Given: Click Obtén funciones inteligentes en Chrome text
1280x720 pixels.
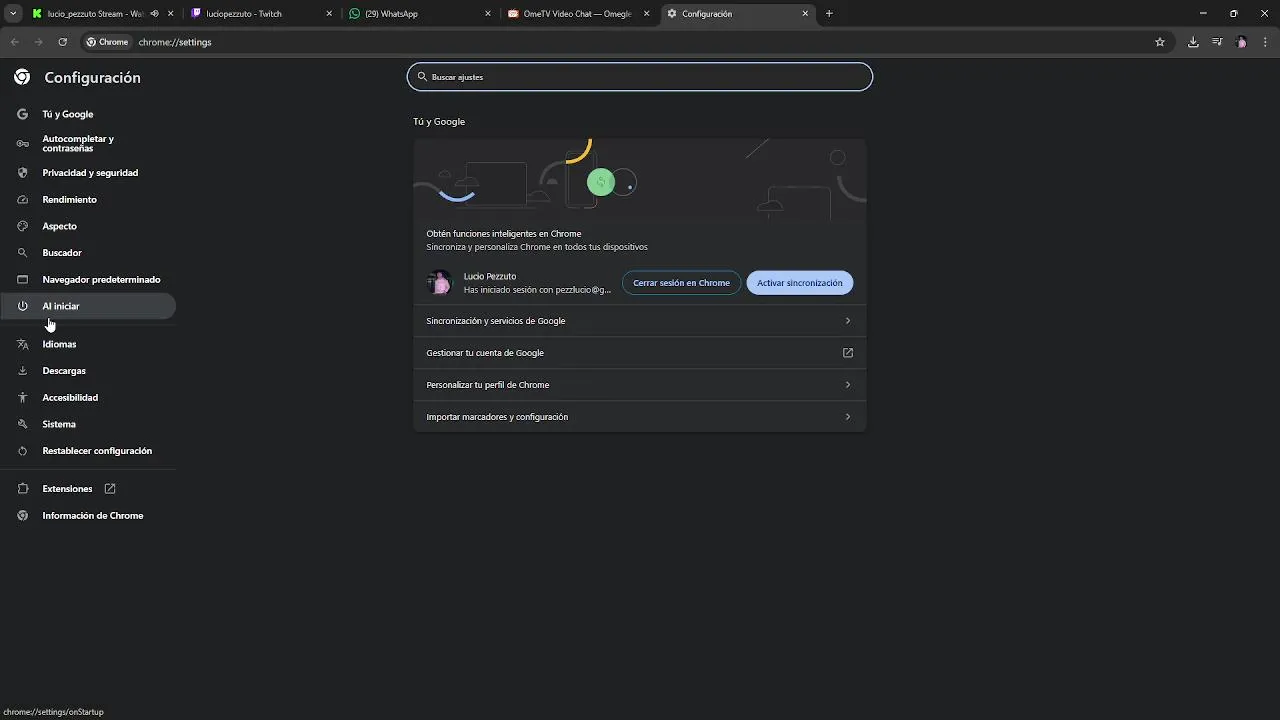Looking at the screenshot, I should point(504,234).
